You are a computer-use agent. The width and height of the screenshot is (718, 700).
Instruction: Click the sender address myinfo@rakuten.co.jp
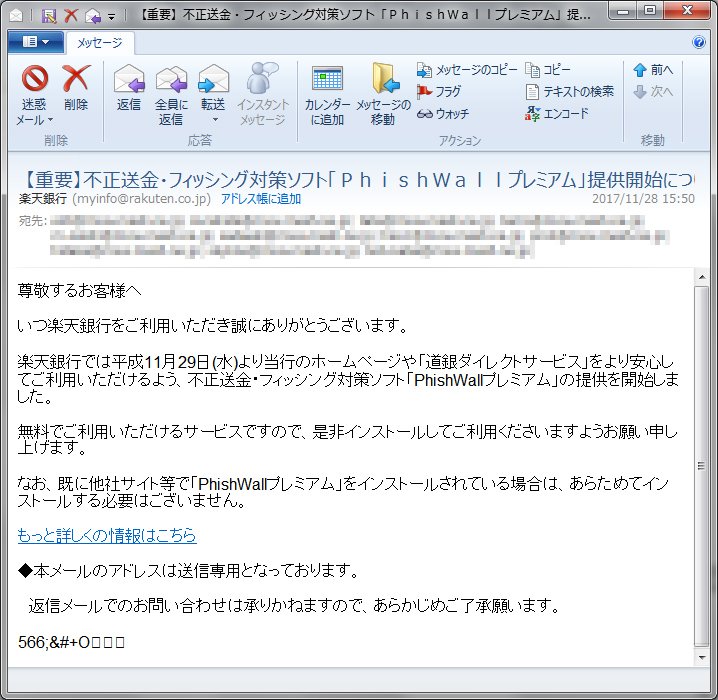pyautogui.click(x=141, y=199)
